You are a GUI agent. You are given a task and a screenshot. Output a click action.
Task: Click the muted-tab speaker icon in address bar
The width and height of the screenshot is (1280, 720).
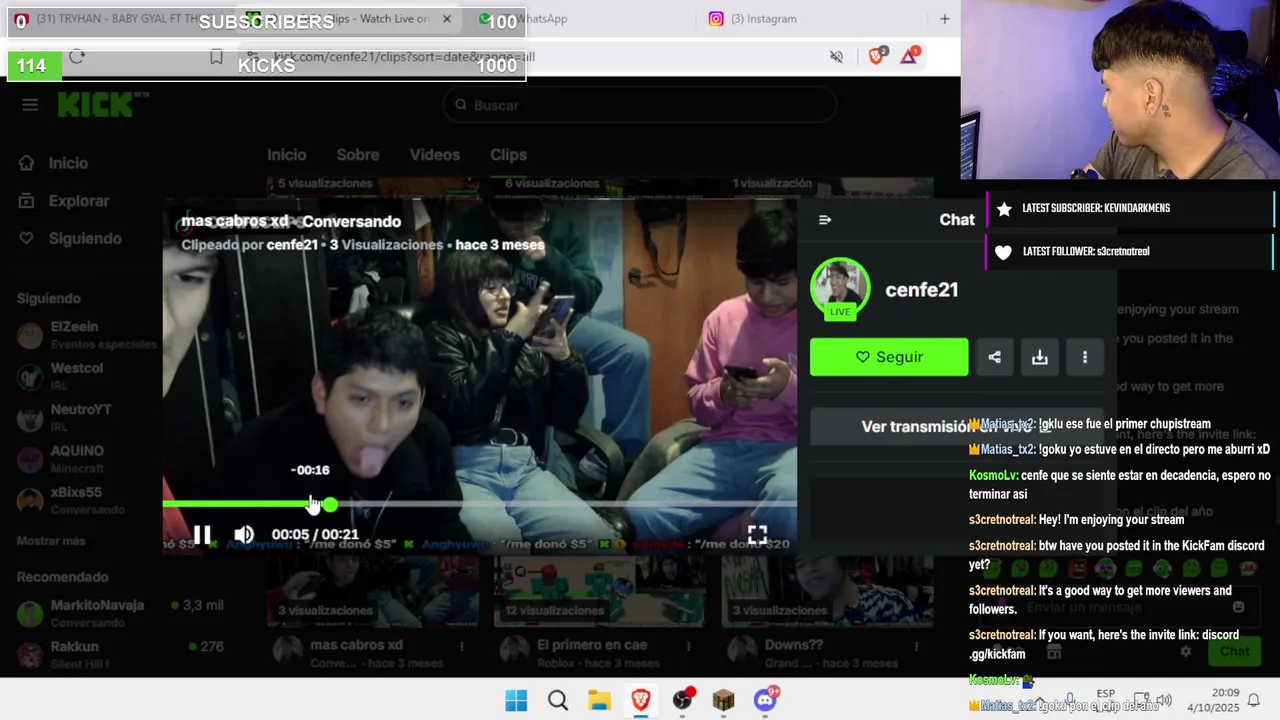point(836,56)
